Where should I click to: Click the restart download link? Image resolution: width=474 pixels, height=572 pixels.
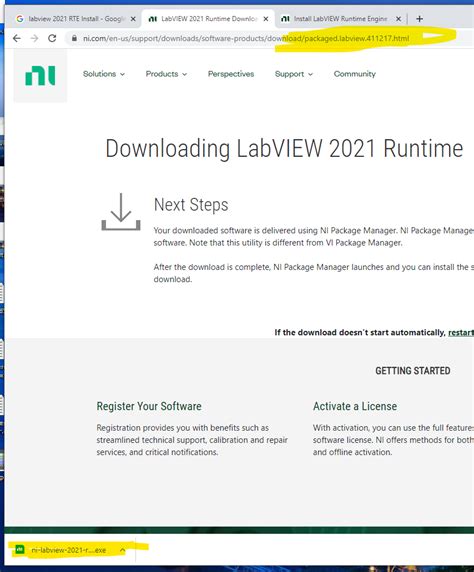click(x=461, y=332)
